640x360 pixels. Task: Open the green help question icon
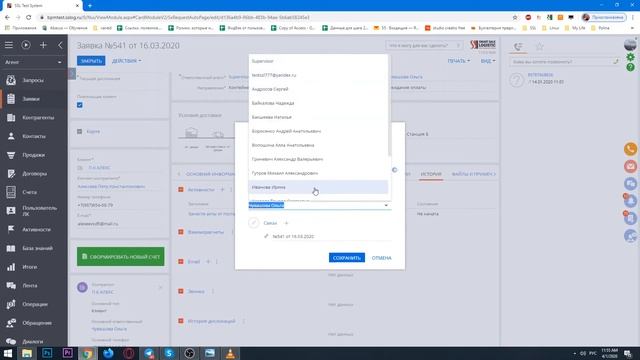(631, 67)
